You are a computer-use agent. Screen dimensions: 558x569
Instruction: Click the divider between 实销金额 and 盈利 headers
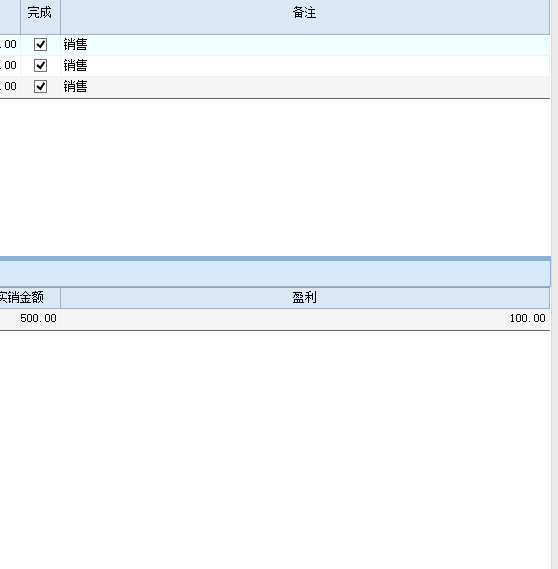pos(60,298)
